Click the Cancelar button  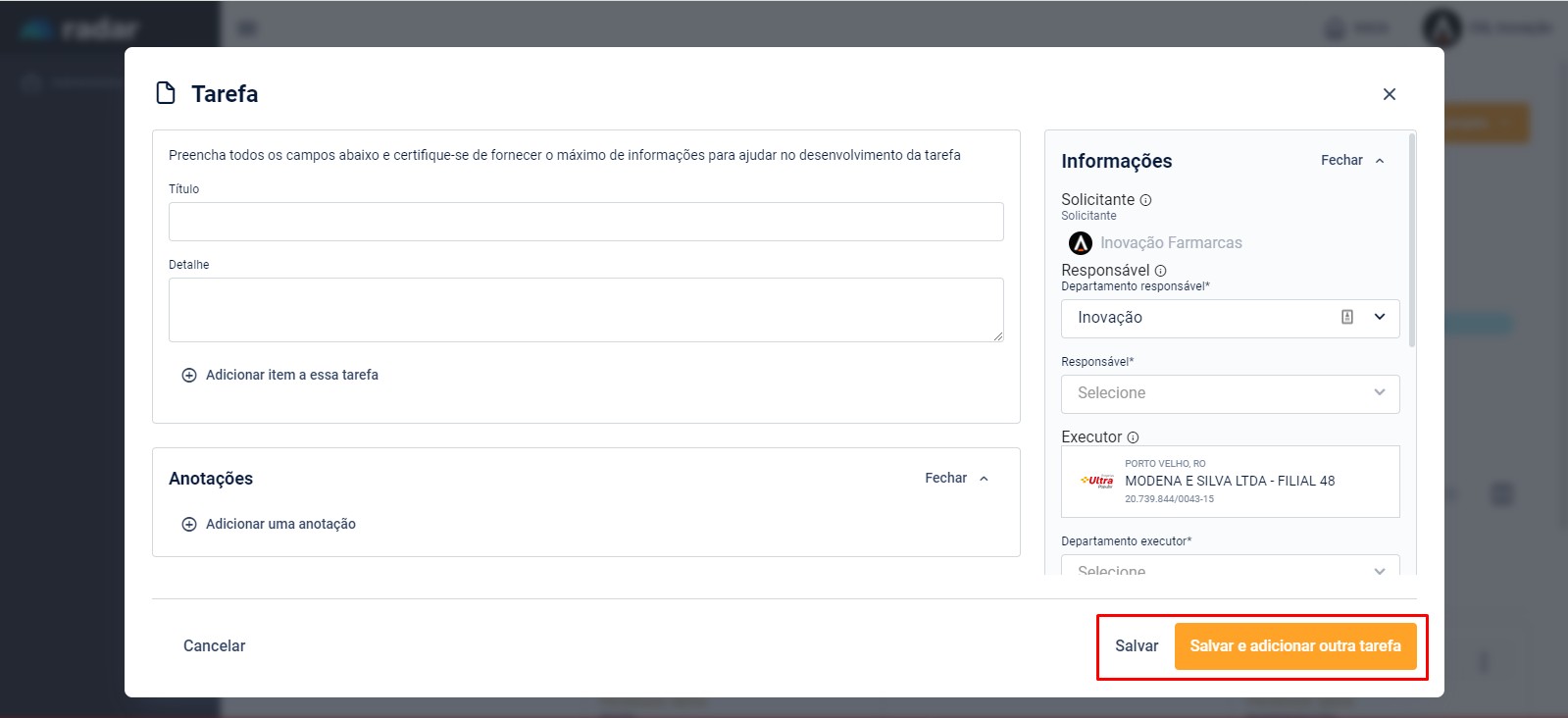214,645
